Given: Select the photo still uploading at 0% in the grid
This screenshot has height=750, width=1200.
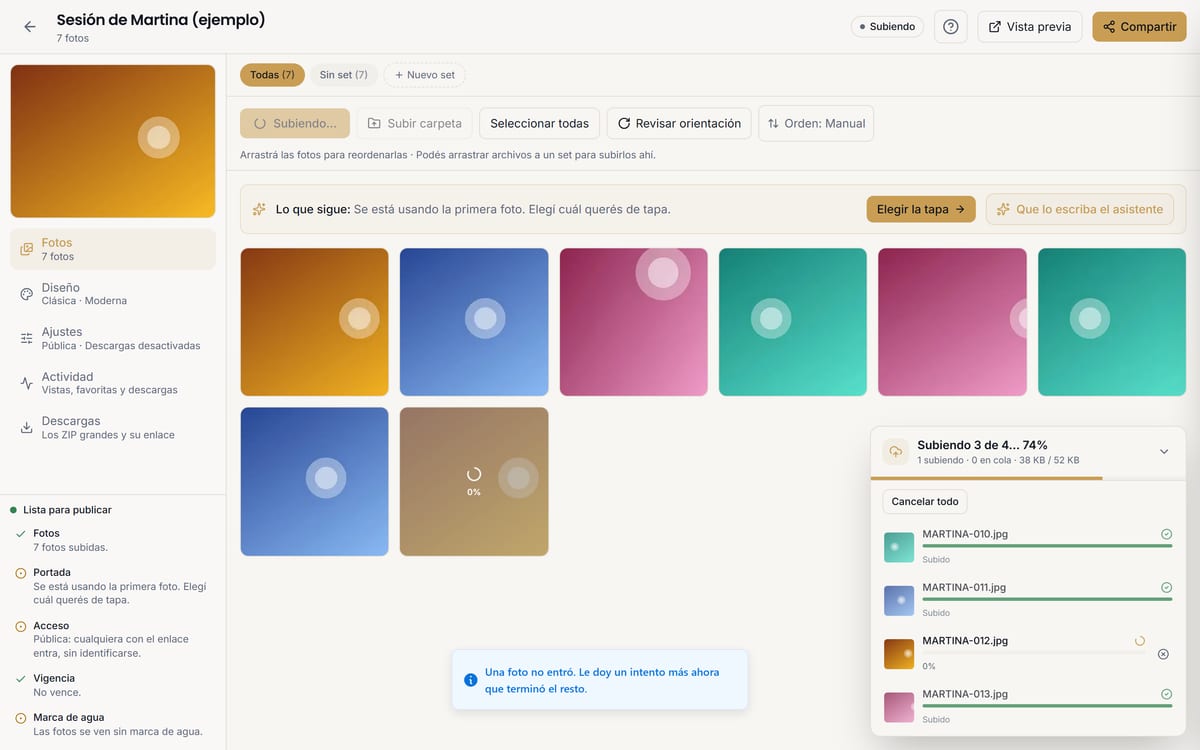Looking at the screenshot, I should tap(474, 481).
